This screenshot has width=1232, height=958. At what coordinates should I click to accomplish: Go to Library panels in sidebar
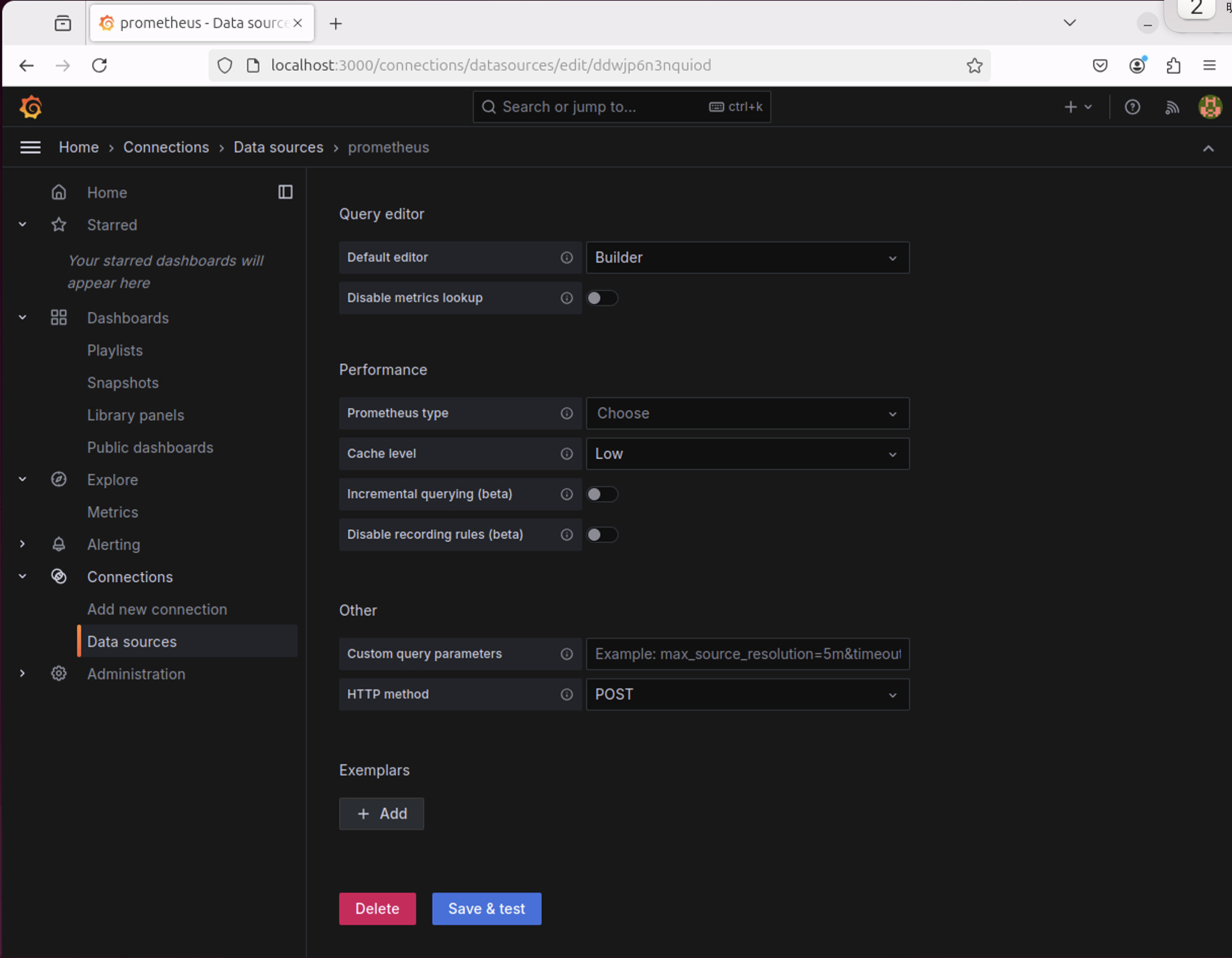pos(135,415)
